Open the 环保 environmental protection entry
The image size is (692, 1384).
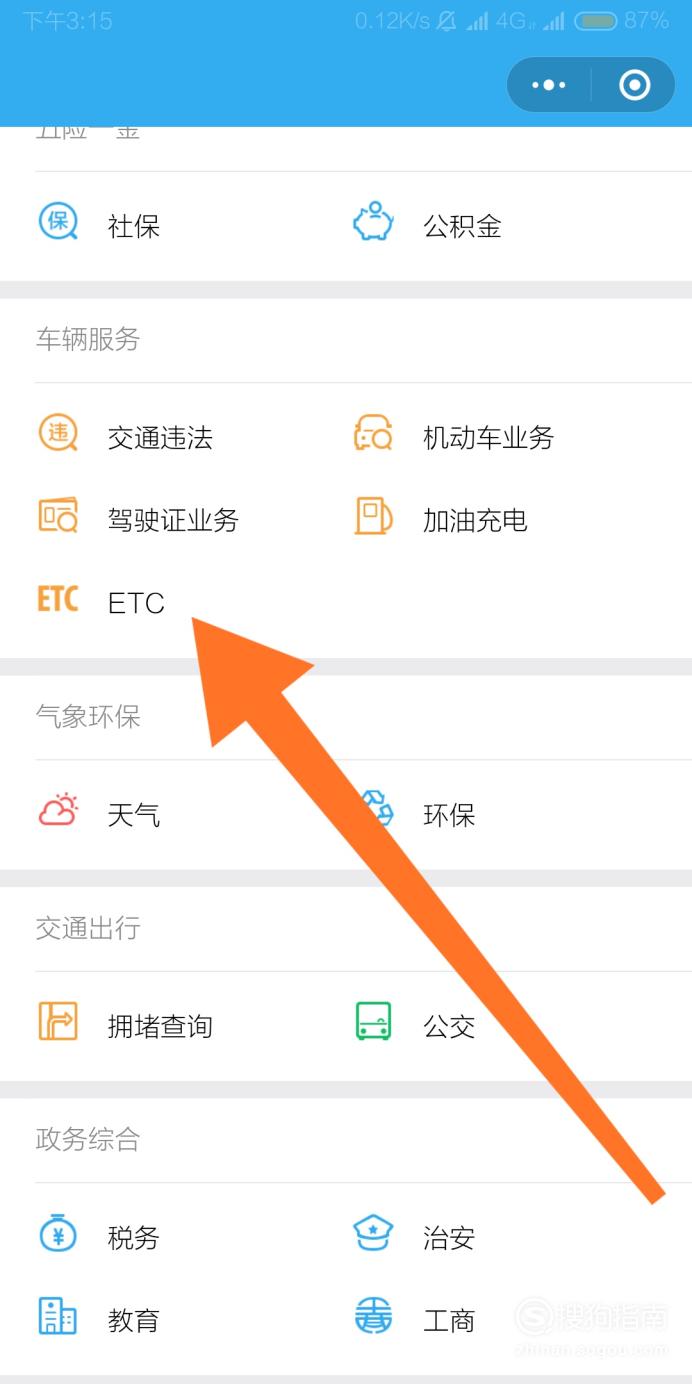pyautogui.click(x=414, y=814)
